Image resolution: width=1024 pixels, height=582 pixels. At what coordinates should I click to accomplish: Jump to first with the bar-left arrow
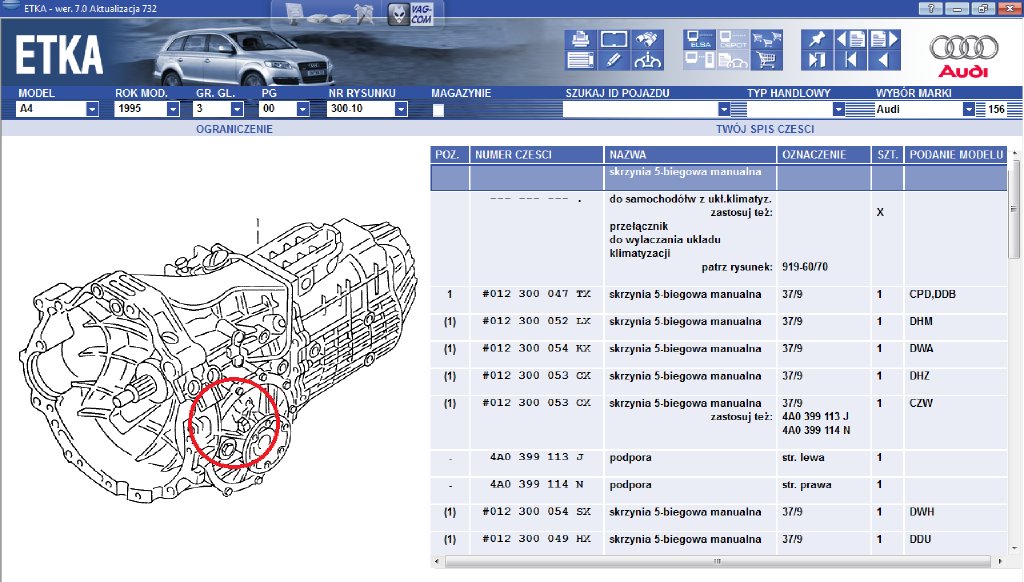[x=850, y=61]
